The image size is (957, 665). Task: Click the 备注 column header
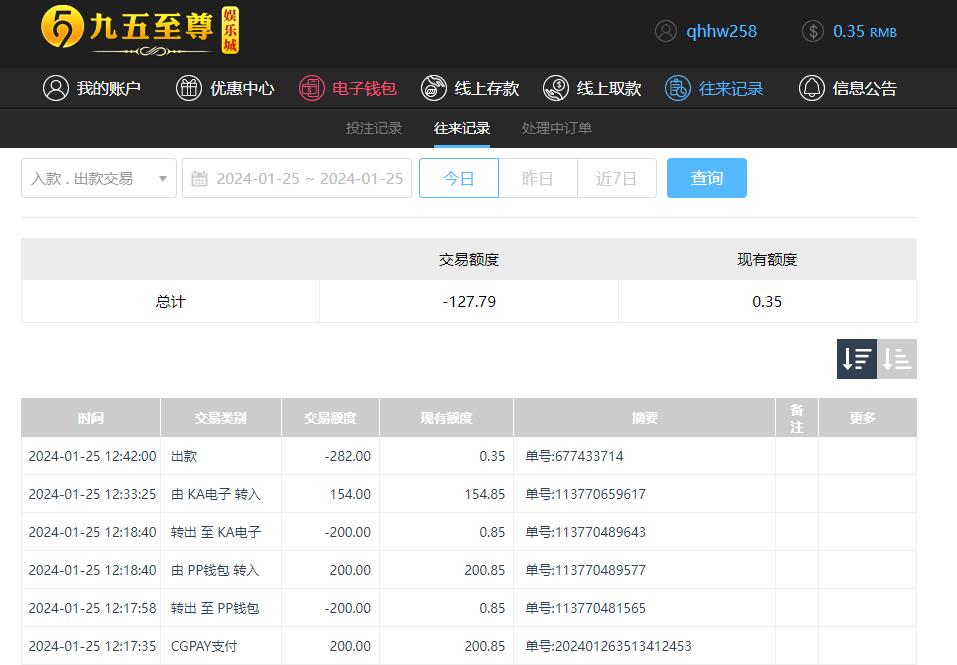click(796, 418)
